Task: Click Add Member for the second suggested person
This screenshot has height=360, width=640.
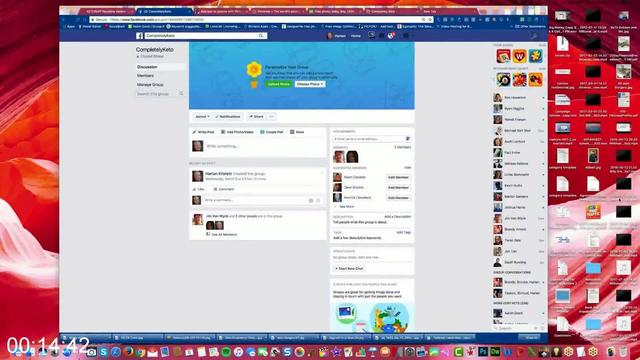Action: (398, 188)
